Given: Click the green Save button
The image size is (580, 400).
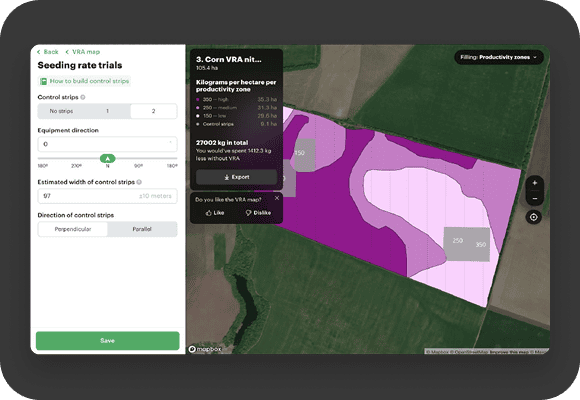Looking at the screenshot, I should 108,341.
